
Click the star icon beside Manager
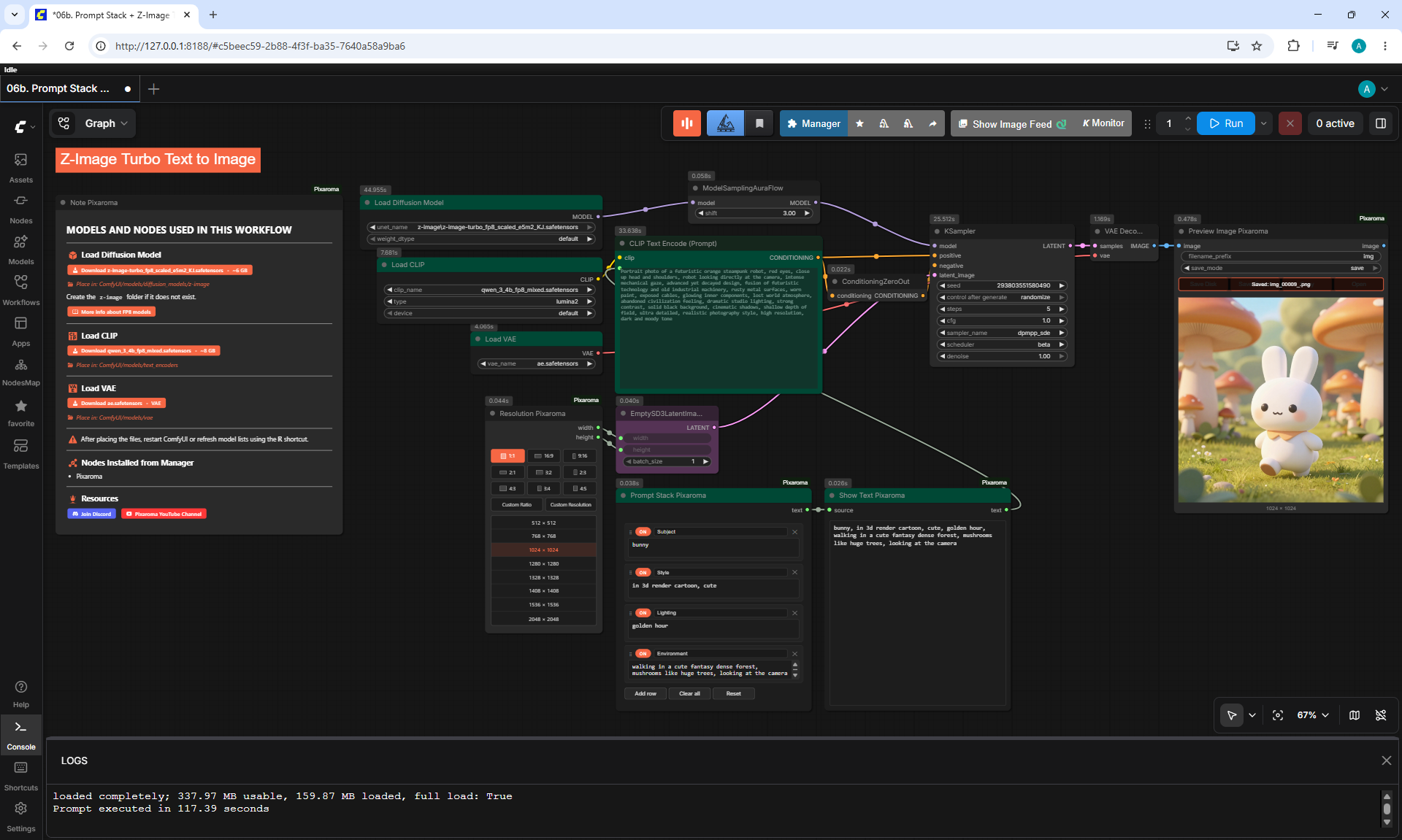(859, 123)
